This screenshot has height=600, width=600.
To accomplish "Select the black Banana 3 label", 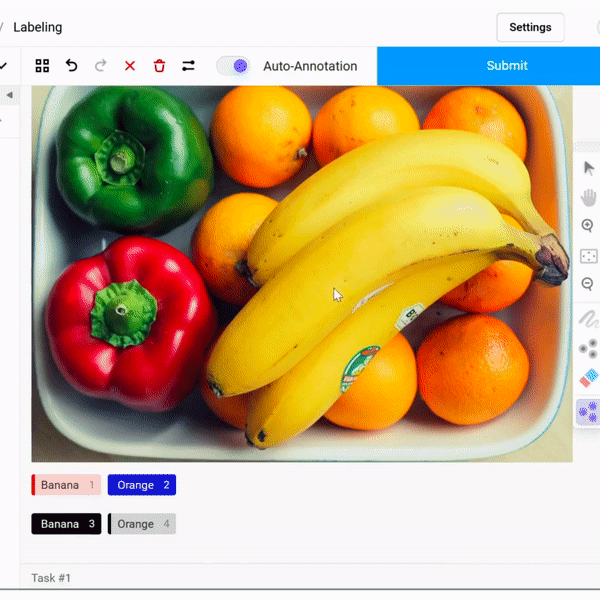I will [x=66, y=524].
